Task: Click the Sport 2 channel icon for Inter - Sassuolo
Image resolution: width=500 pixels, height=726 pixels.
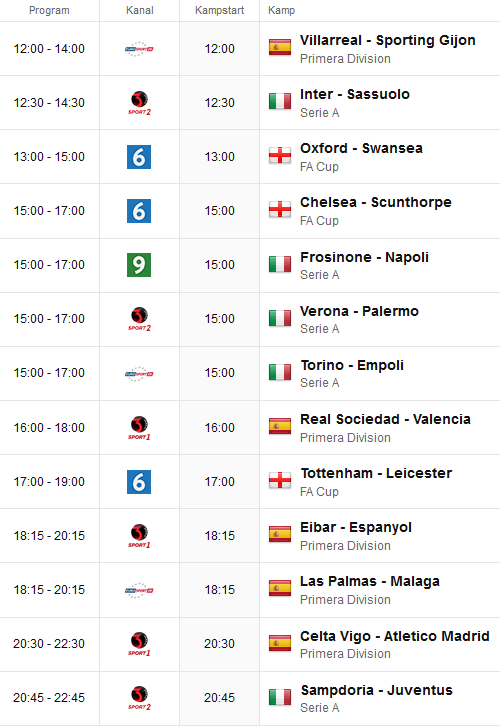Action: (x=139, y=103)
